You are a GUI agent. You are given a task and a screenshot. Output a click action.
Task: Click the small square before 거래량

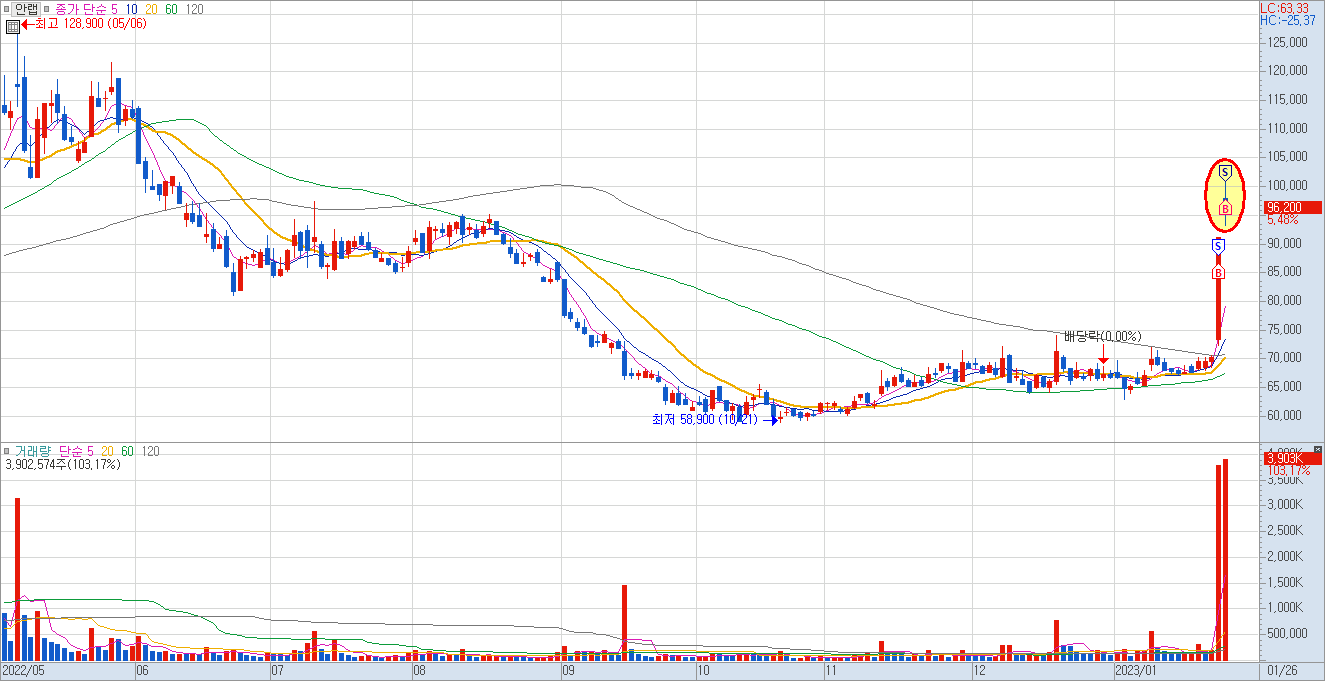click(x=6, y=451)
